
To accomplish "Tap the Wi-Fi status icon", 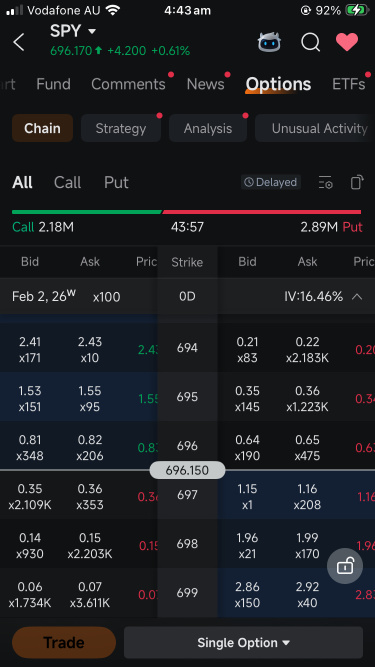I will 113,10.
